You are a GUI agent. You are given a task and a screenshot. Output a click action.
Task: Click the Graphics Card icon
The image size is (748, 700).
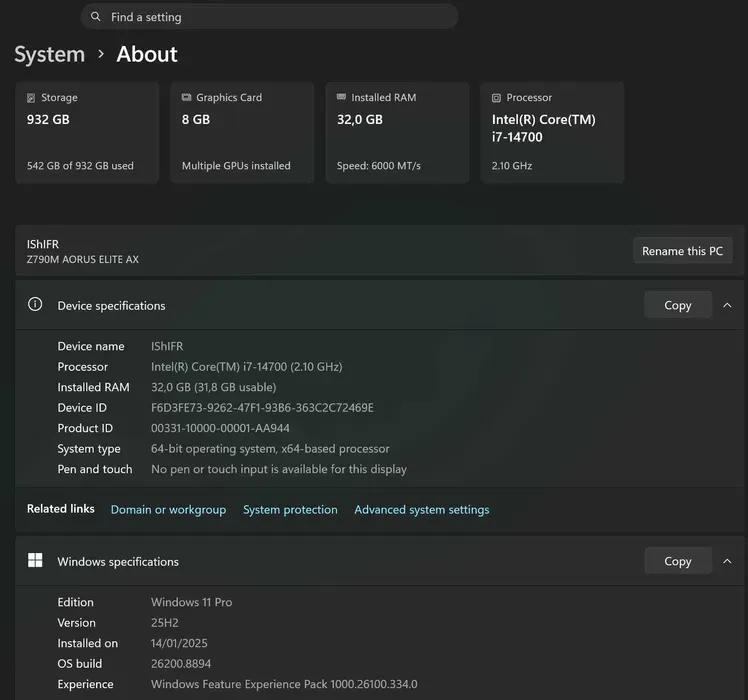click(x=186, y=97)
